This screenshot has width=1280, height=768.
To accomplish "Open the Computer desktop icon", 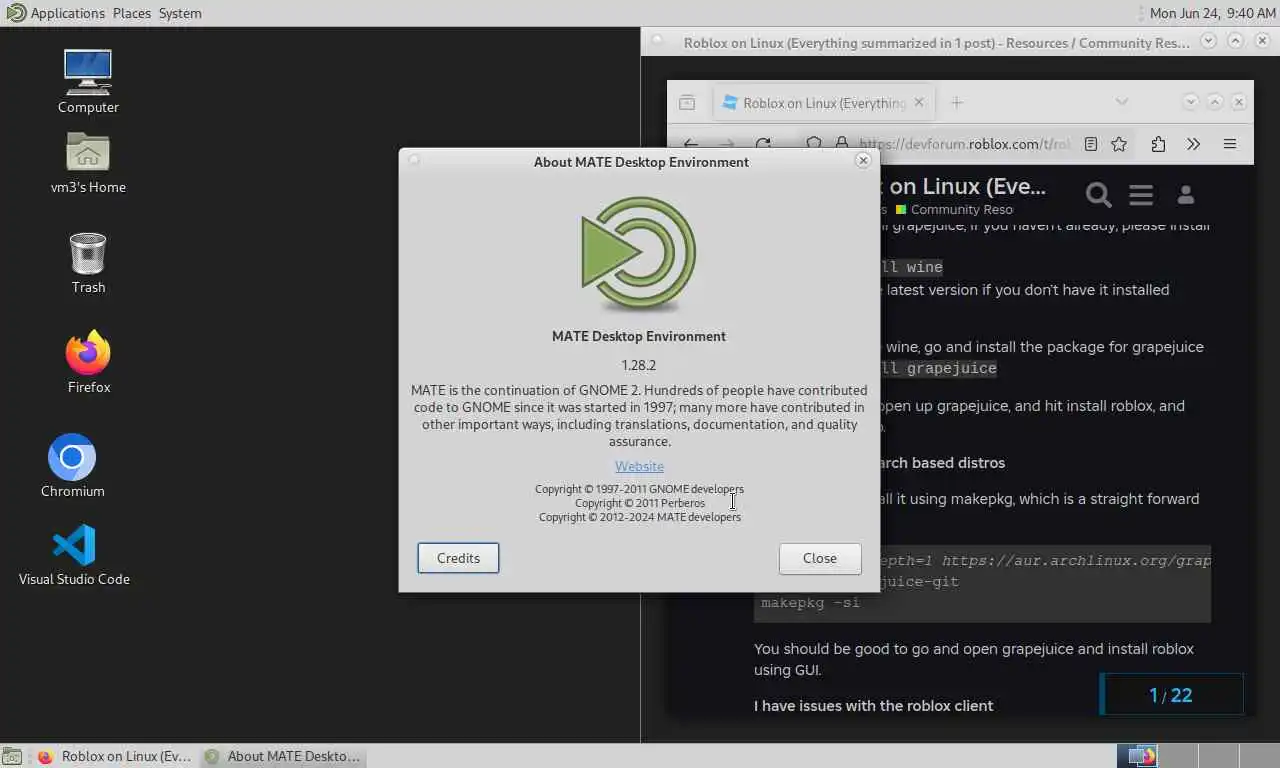I will click(88, 81).
